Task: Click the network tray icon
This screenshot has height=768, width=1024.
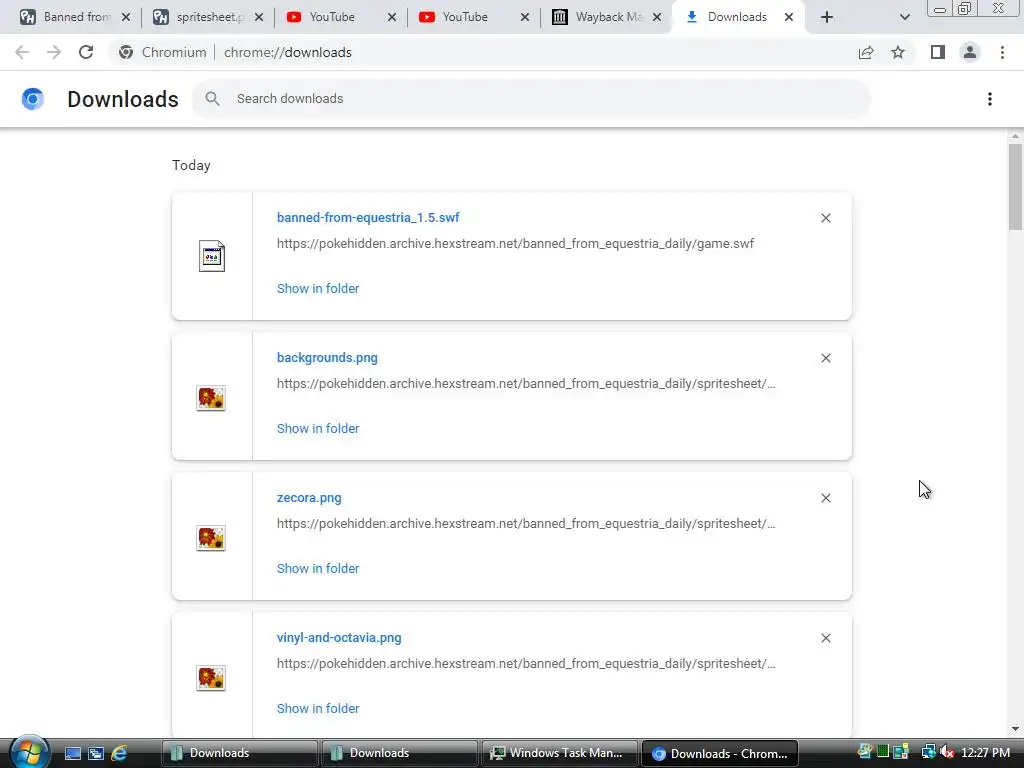Action: tap(928, 753)
